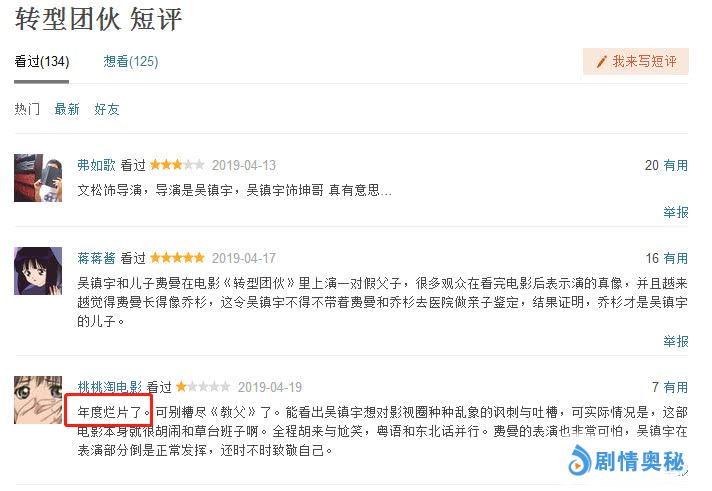Click the 剧情奥秘 watermark logo icon
The height and width of the screenshot is (491, 712).
coord(580,459)
